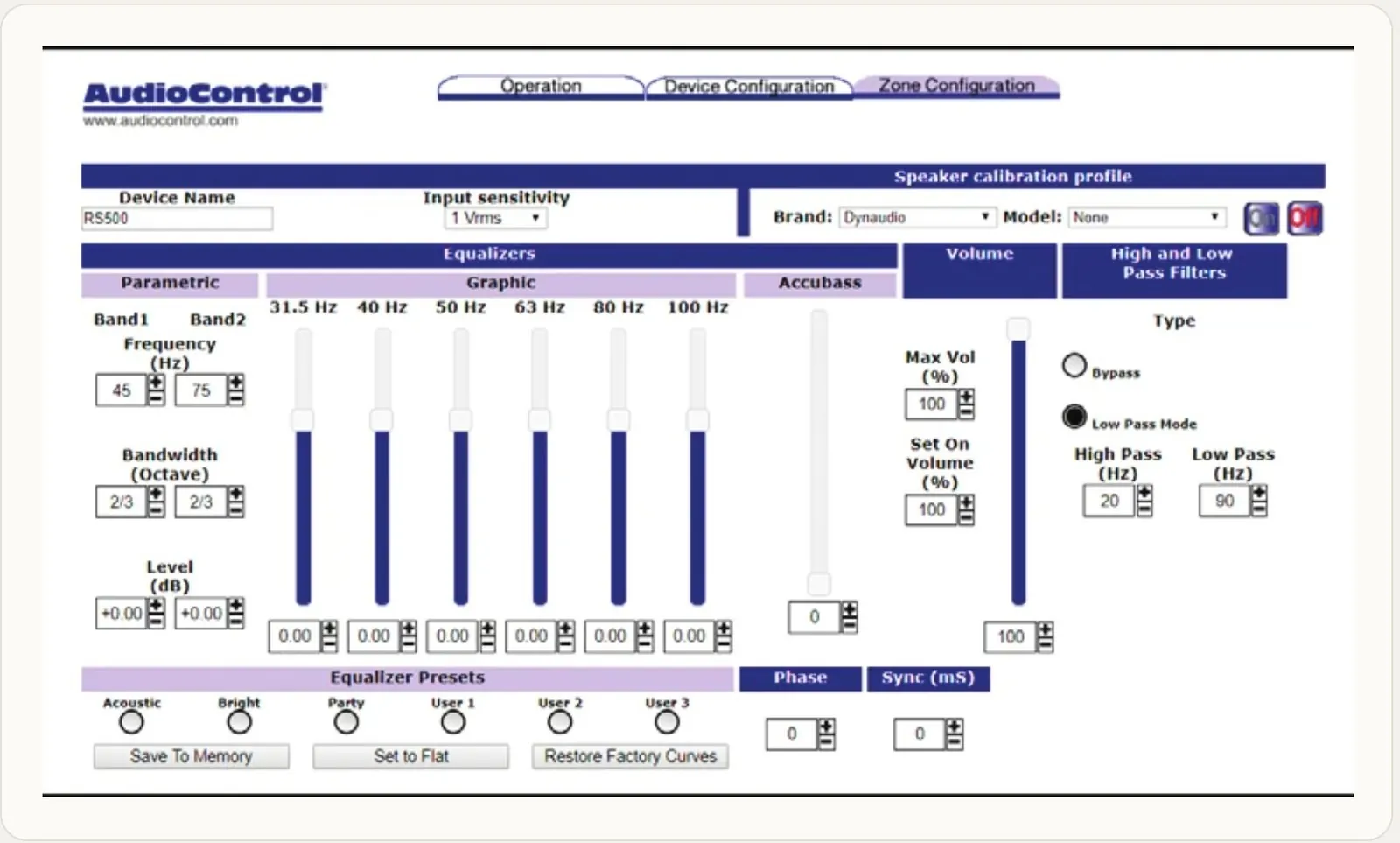Screen dimensions: 1400x843
Task: Select the Bypass filter type
Action: (x=1074, y=365)
